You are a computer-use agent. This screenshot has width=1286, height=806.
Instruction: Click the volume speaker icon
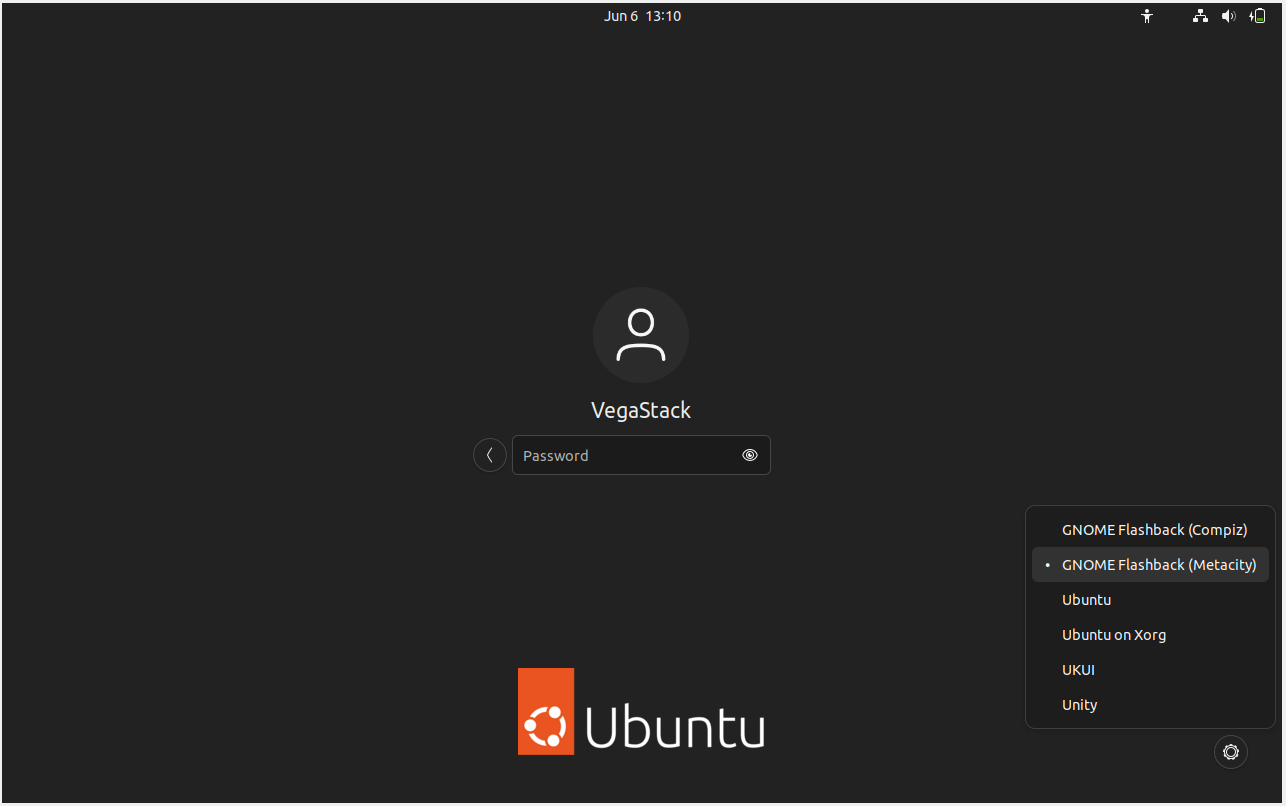click(x=1229, y=16)
